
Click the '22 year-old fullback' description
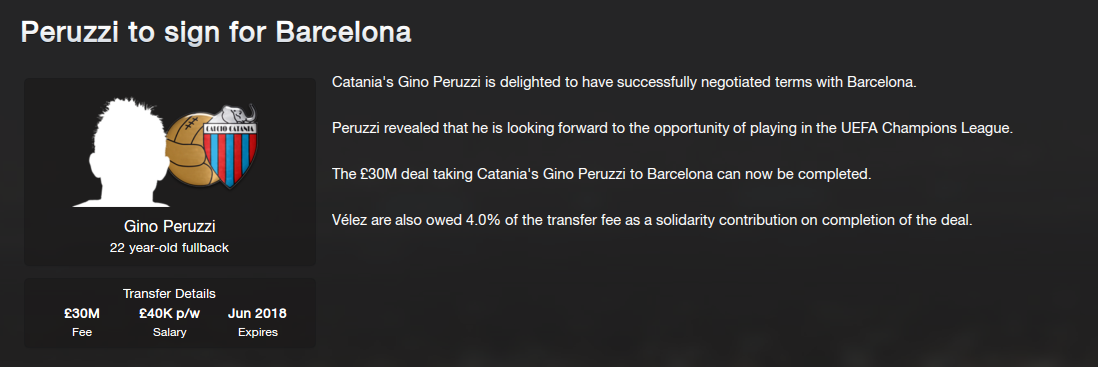(169, 248)
